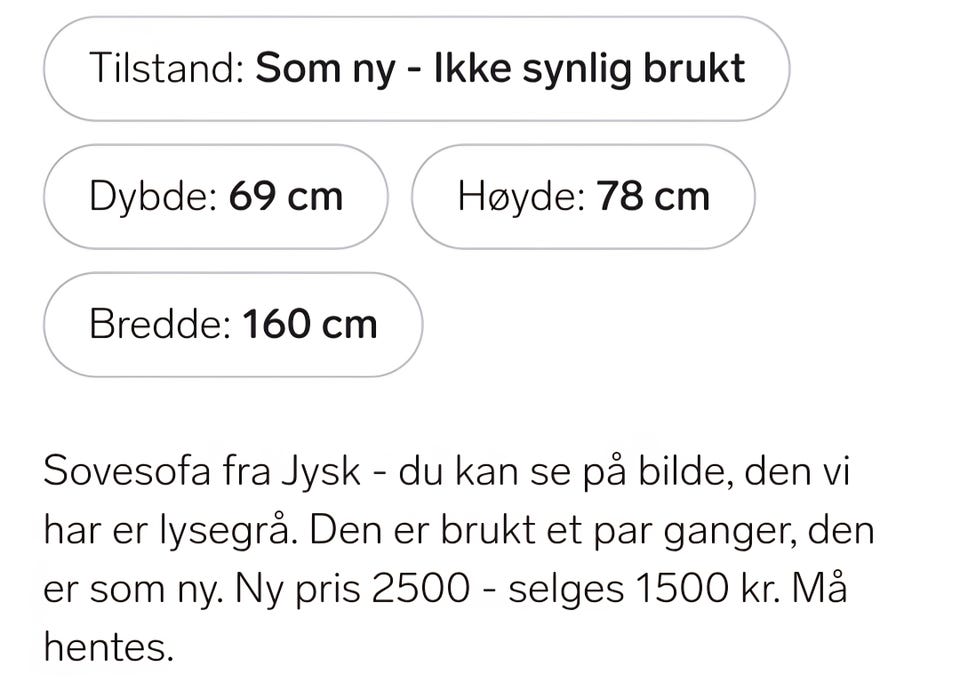Select the Bredde 160 cm chip
The image size is (960, 699).
(x=233, y=324)
